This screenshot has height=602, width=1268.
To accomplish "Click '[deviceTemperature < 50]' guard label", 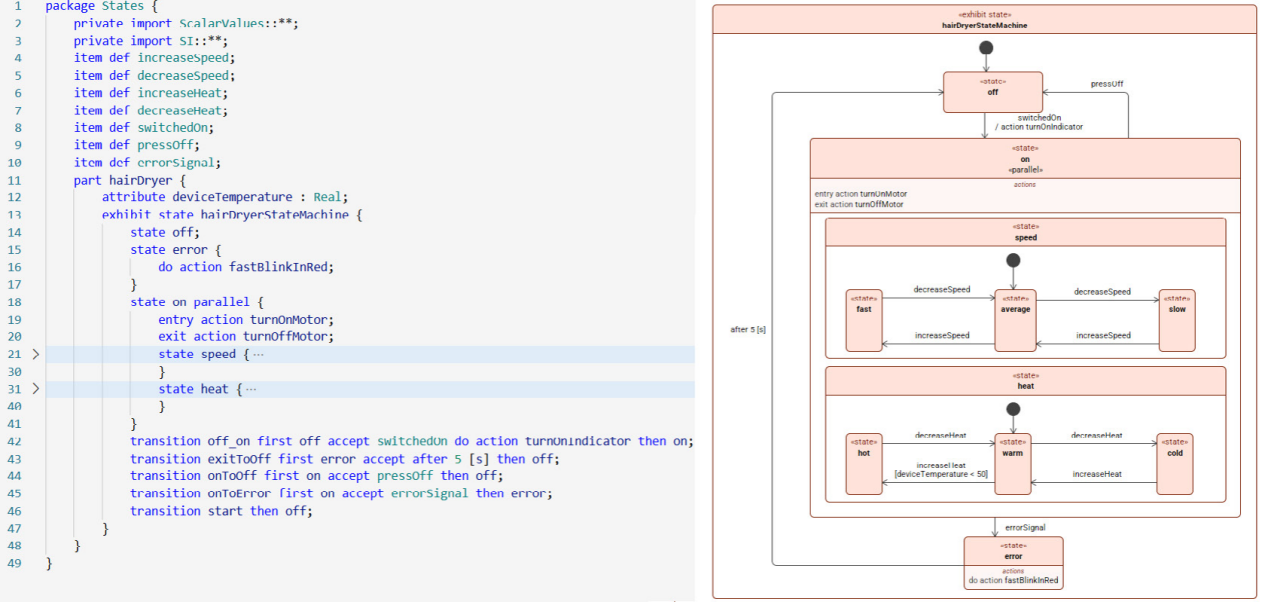I will [x=941, y=474].
